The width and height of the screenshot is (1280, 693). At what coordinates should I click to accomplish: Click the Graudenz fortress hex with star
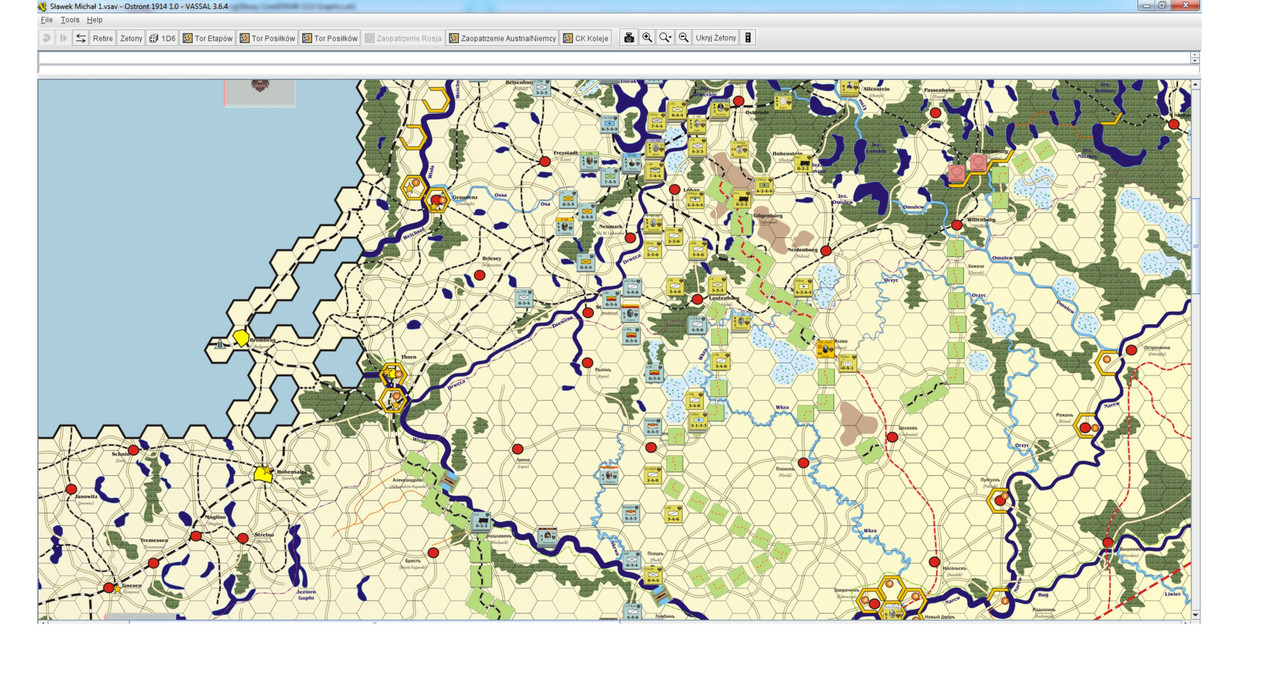coord(437,200)
